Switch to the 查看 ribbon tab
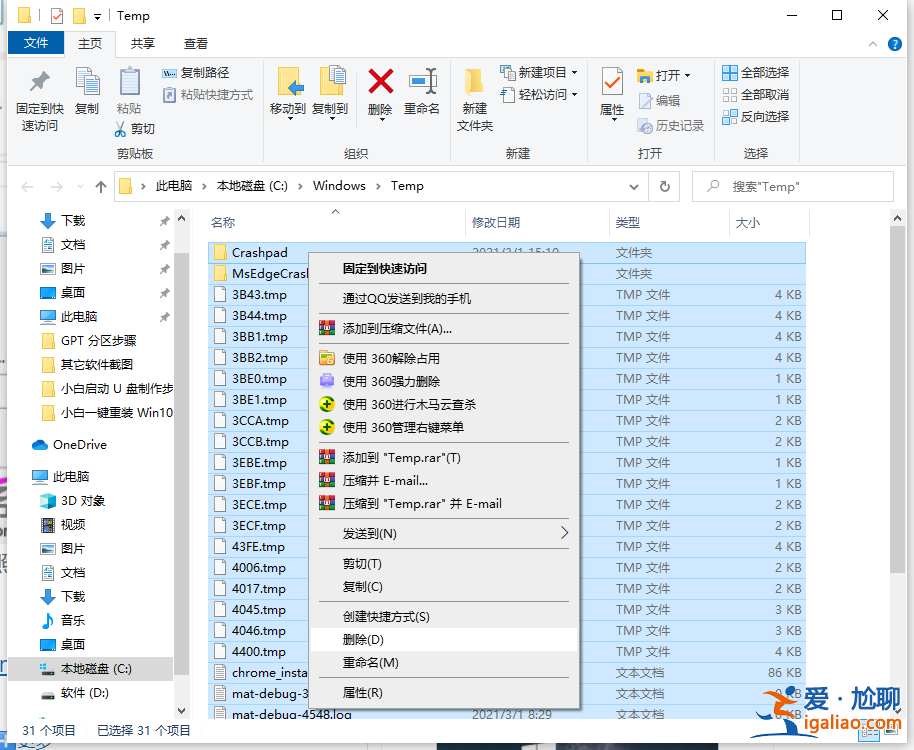Viewport: 914px width, 750px height. (x=194, y=43)
